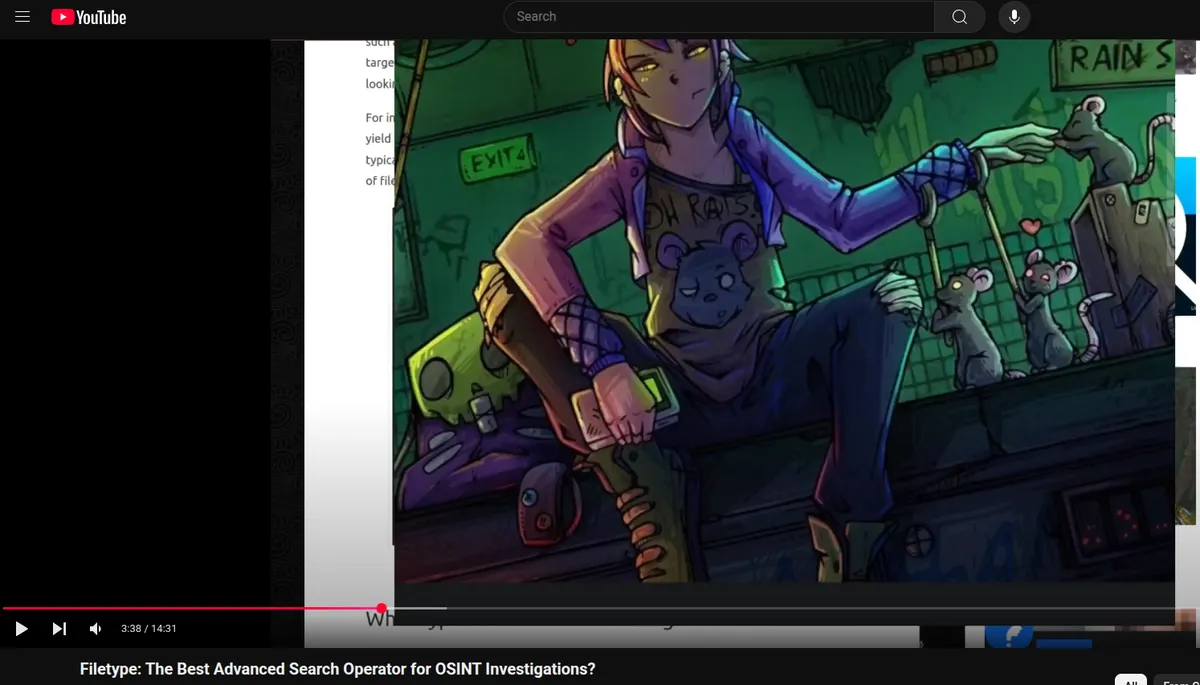This screenshot has height=685, width=1200.
Task: Mute the video volume
Action: point(96,628)
